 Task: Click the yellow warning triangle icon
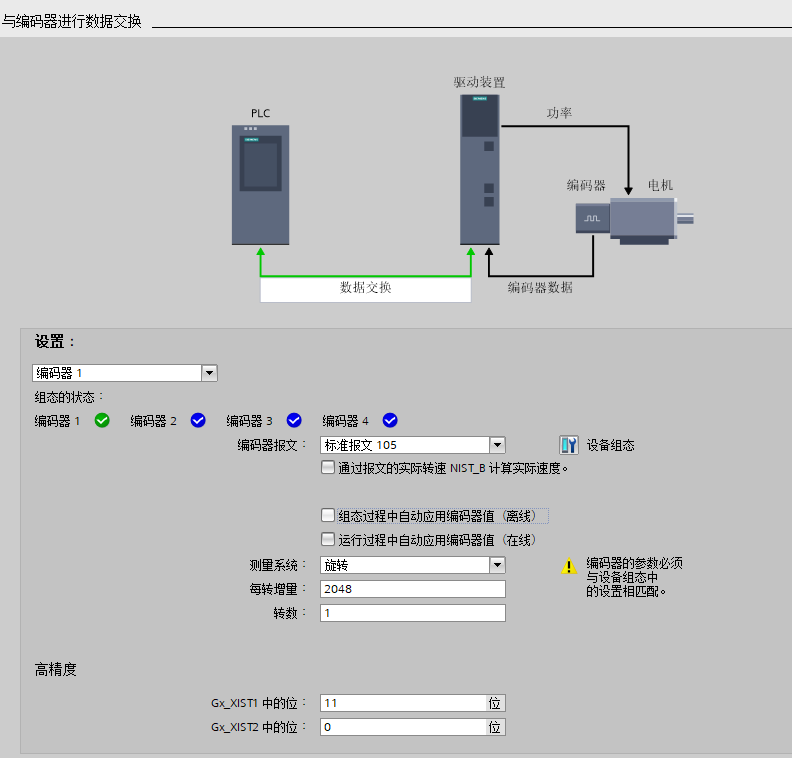(569, 567)
